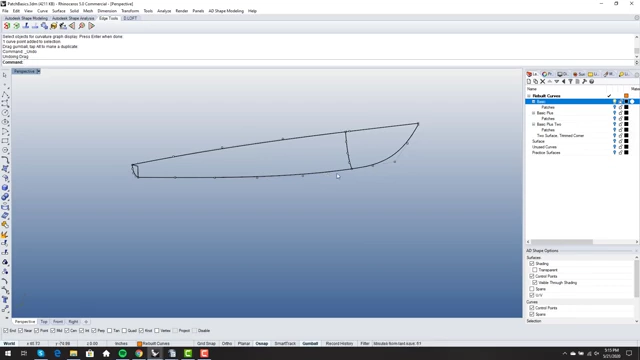Open layer tools hammer icon
Image resolution: width=640 pixels, height=360 pixels.
click(584, 82)
